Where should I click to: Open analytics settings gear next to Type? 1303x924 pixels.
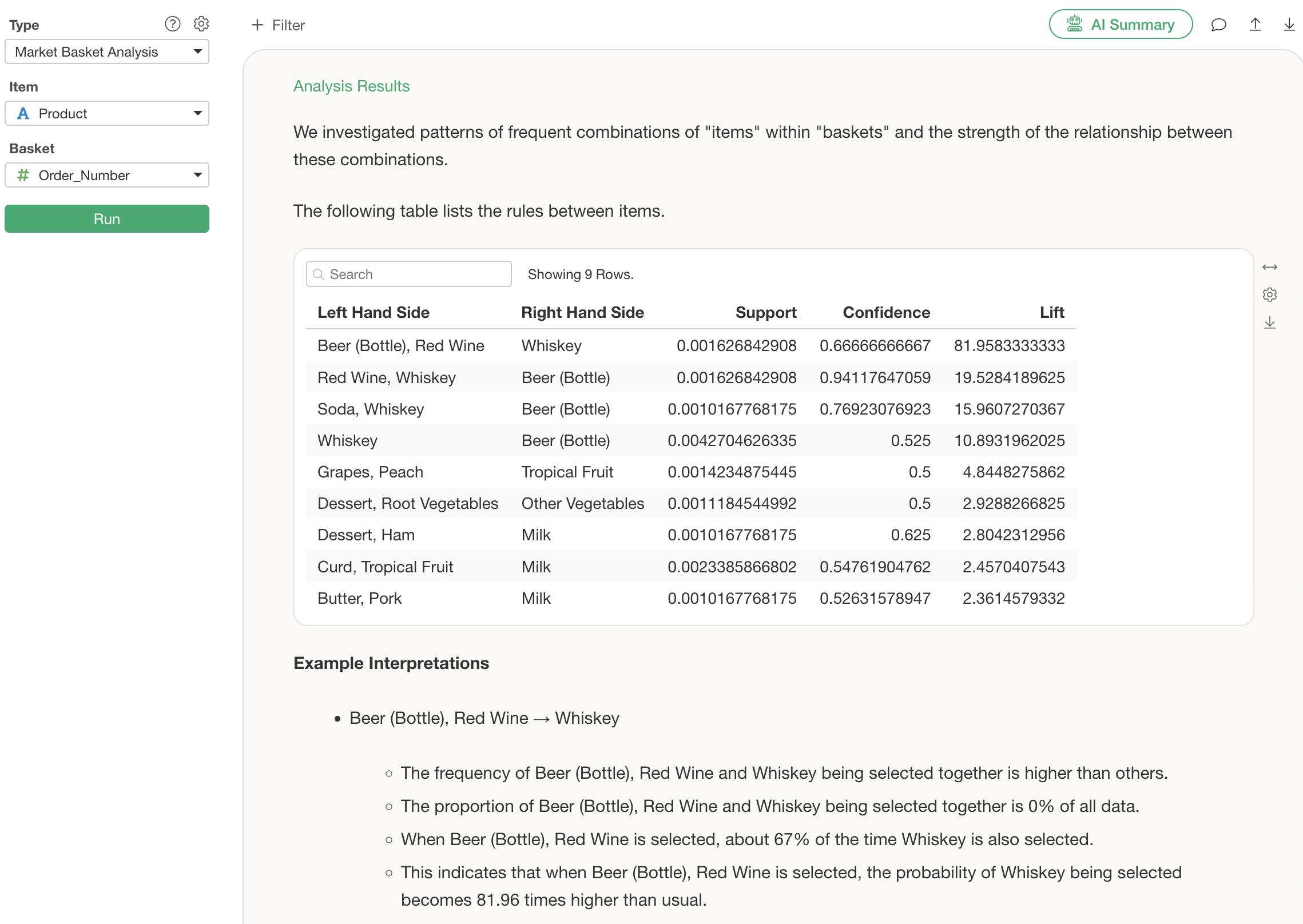pos(201,24)
